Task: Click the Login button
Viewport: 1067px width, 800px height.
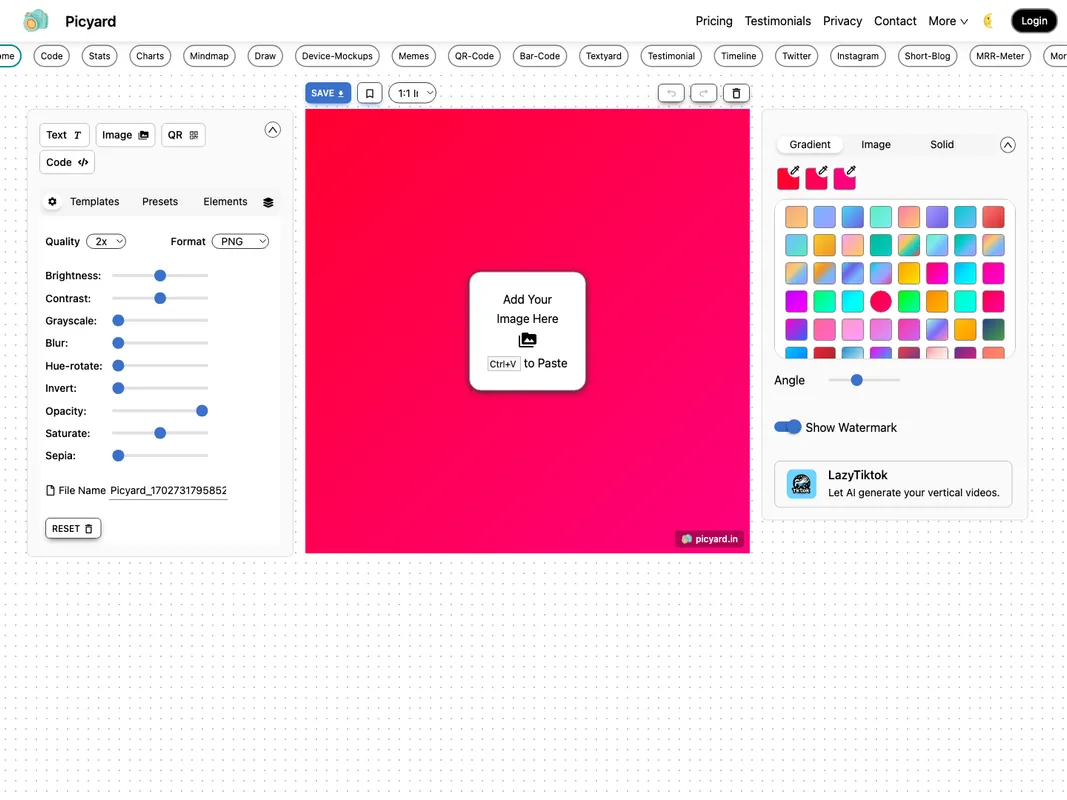Action: pyautogui.click(x=1034, y=20)
